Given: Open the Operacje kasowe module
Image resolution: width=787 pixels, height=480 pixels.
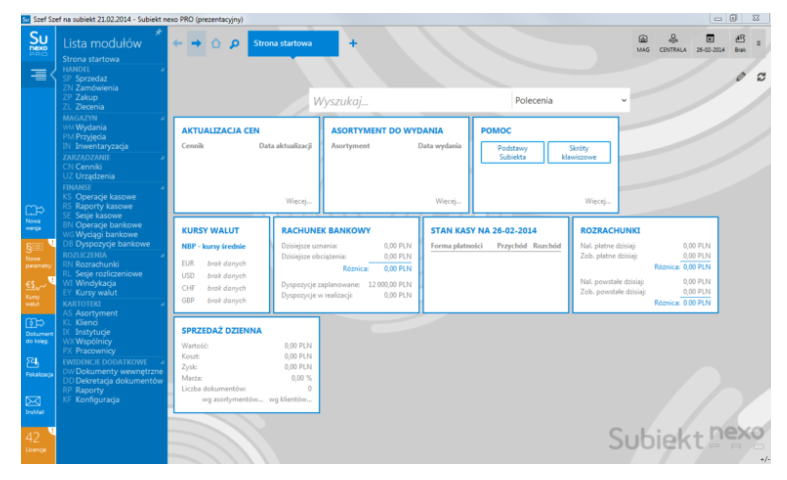Looking at the screenshot, I should point(106,197).
